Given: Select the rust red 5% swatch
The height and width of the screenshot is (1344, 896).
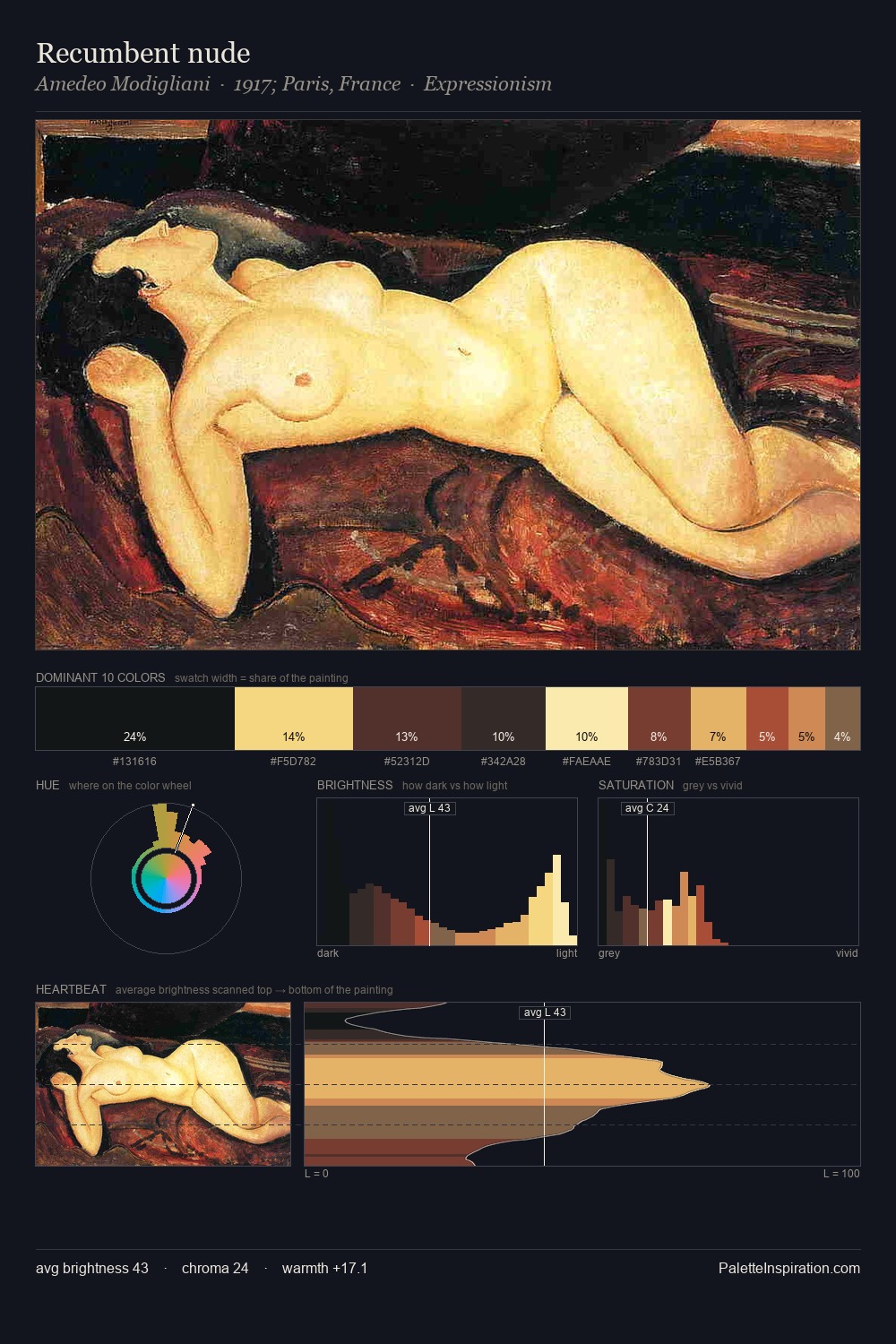Looking at the screenshot, I should coord(767,719).
